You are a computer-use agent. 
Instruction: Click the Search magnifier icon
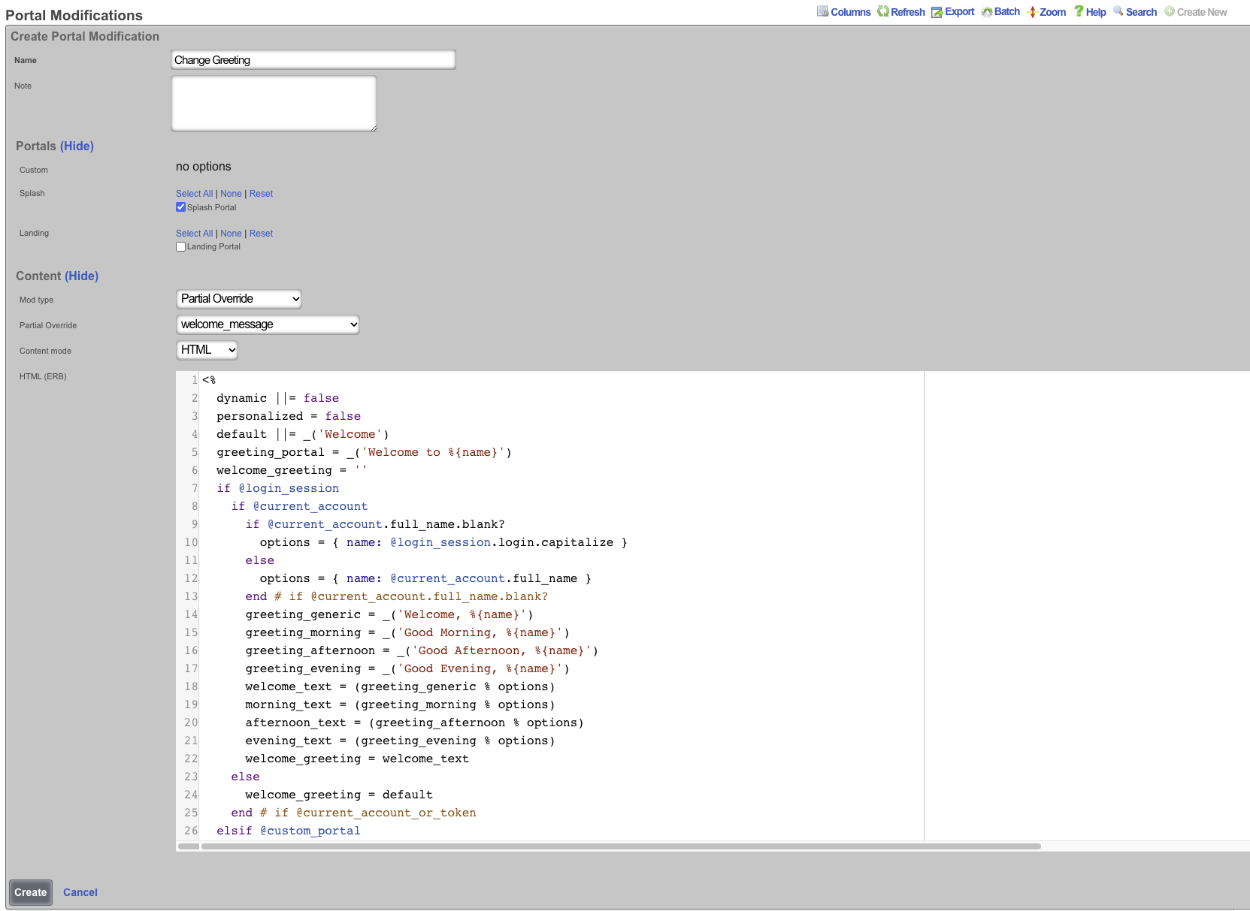click(x=1118, y=12)
